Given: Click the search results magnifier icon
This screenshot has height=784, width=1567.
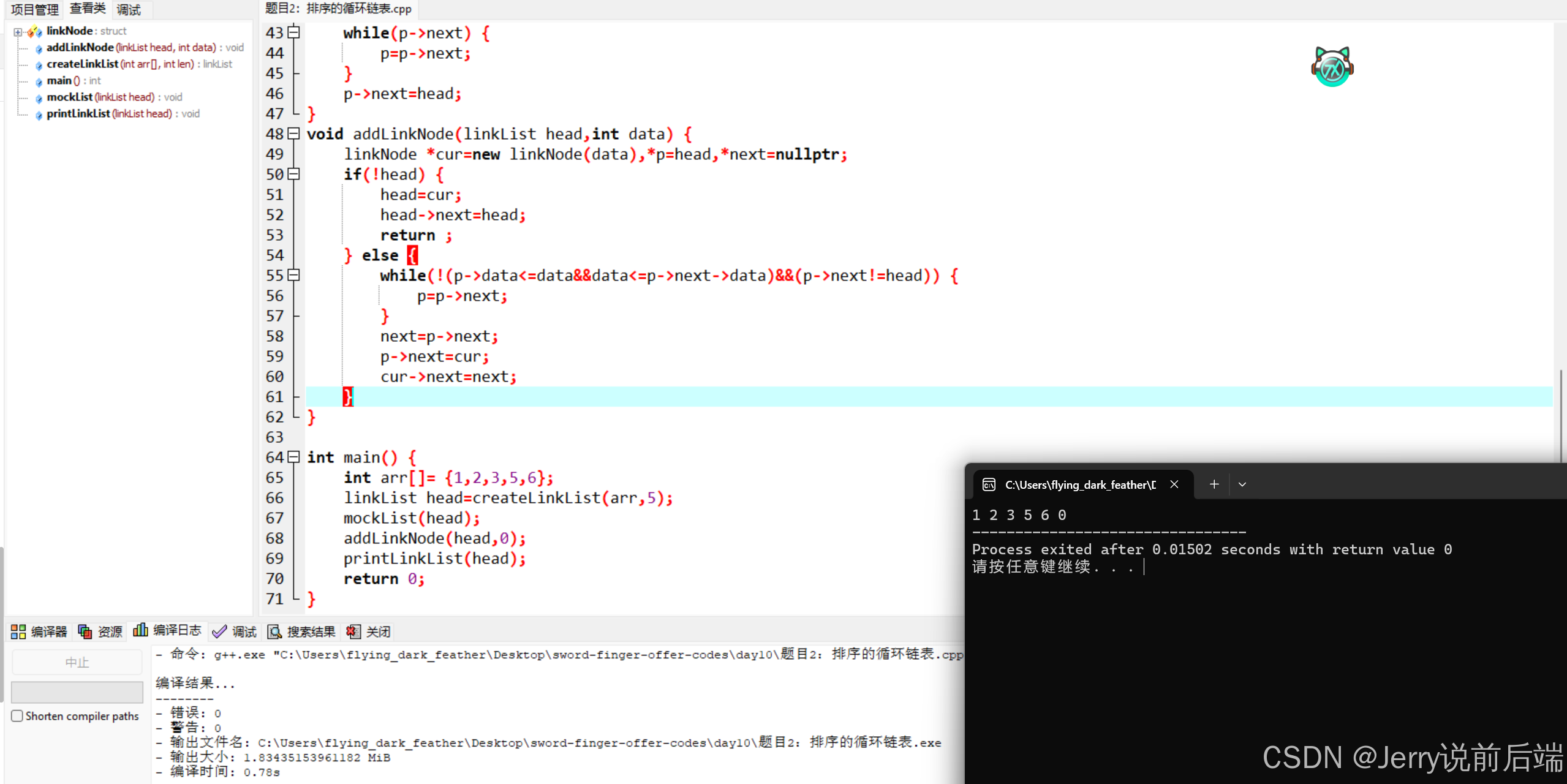Looking at the screenshot, I should coord(274,631).
